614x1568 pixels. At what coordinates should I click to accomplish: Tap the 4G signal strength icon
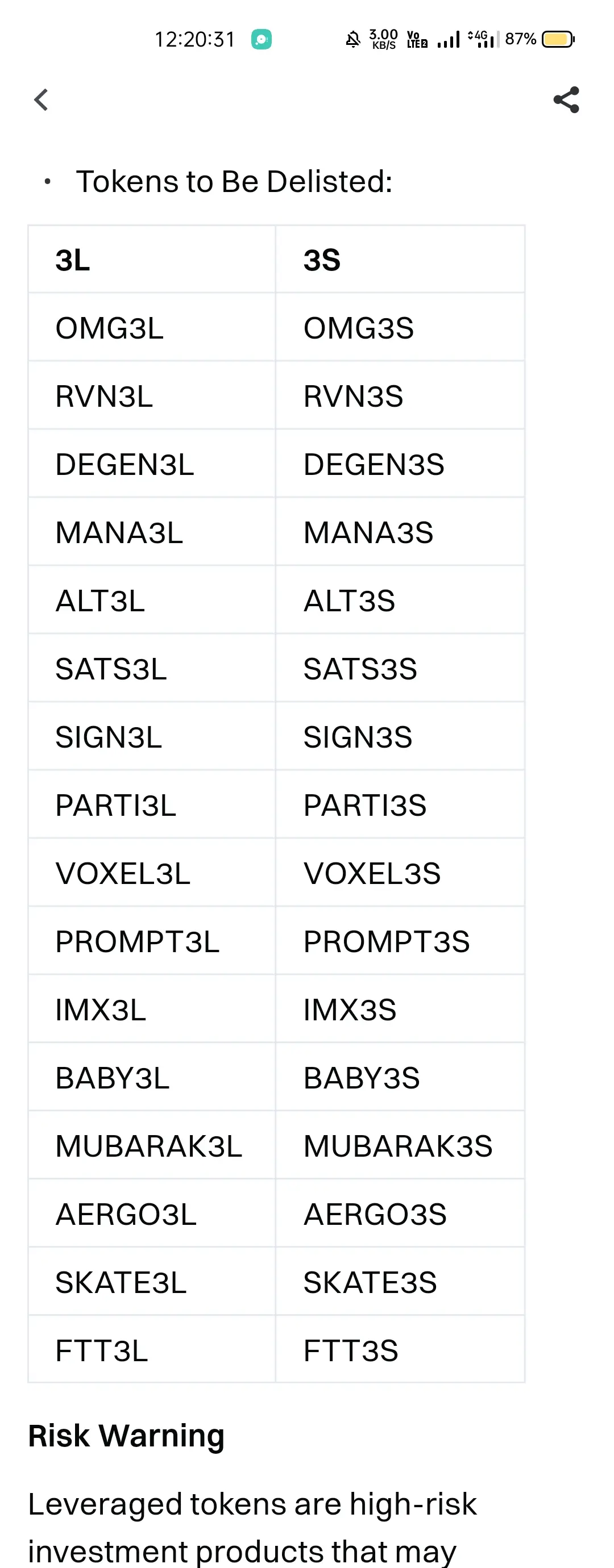tap(483, 40)
